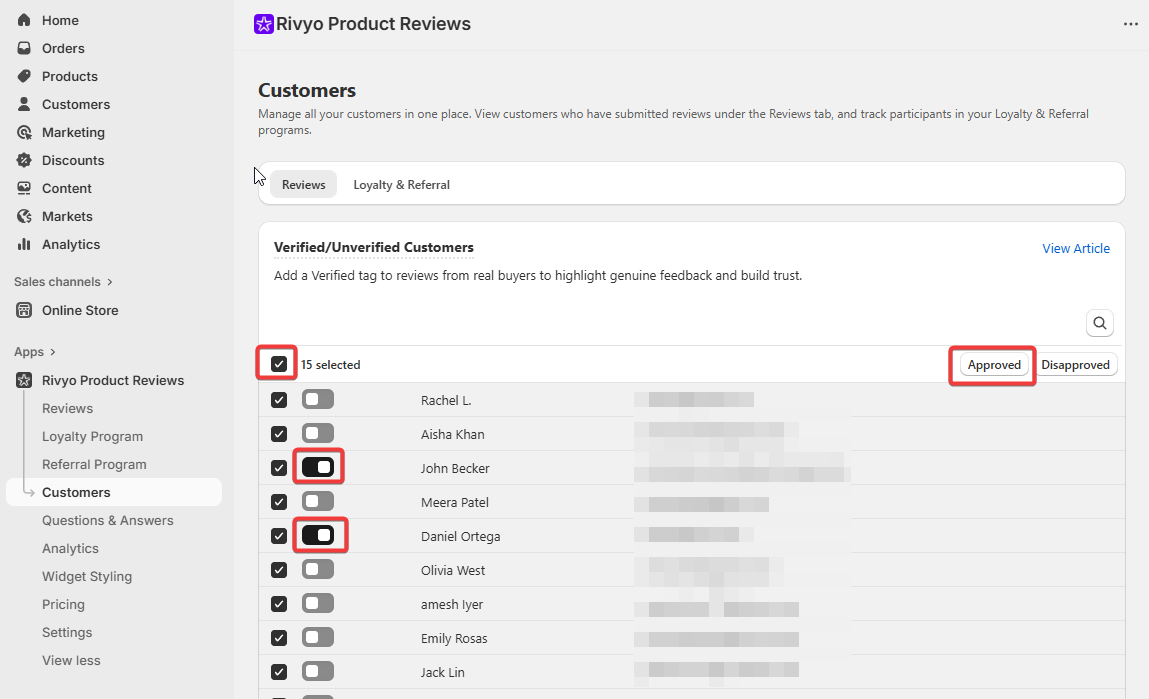Disable verified toggle for Daniel Ortega
Screen dimensions: 1149x699
pos(318,535)
